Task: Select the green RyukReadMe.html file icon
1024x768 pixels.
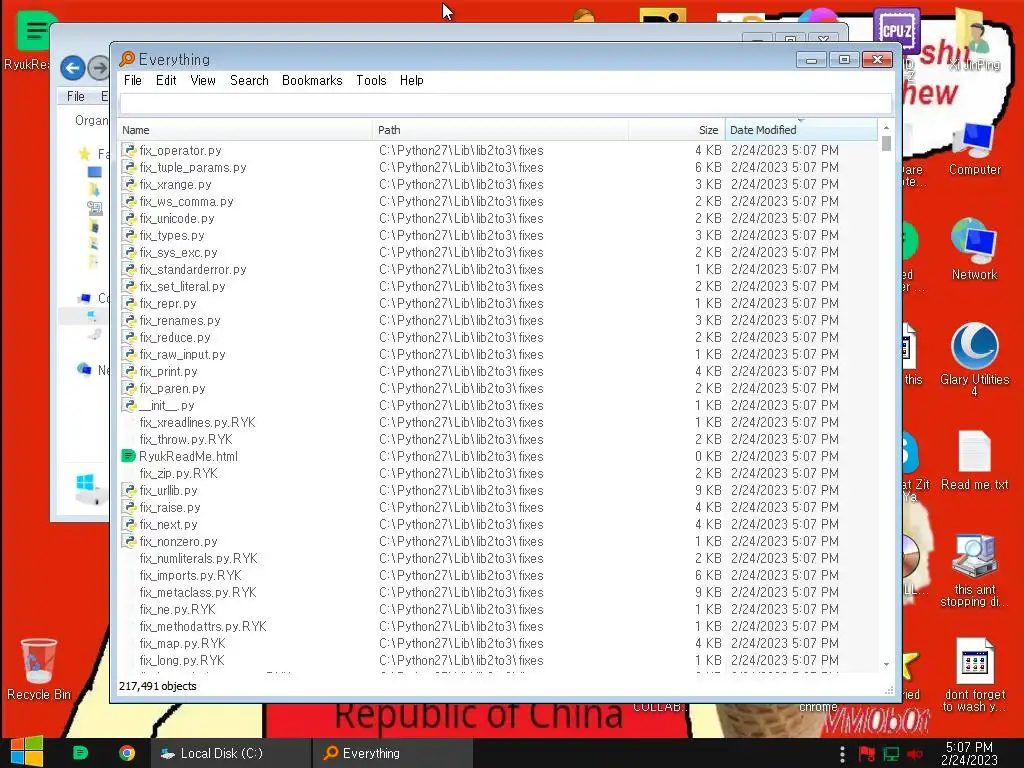Action: pos(129,456)
